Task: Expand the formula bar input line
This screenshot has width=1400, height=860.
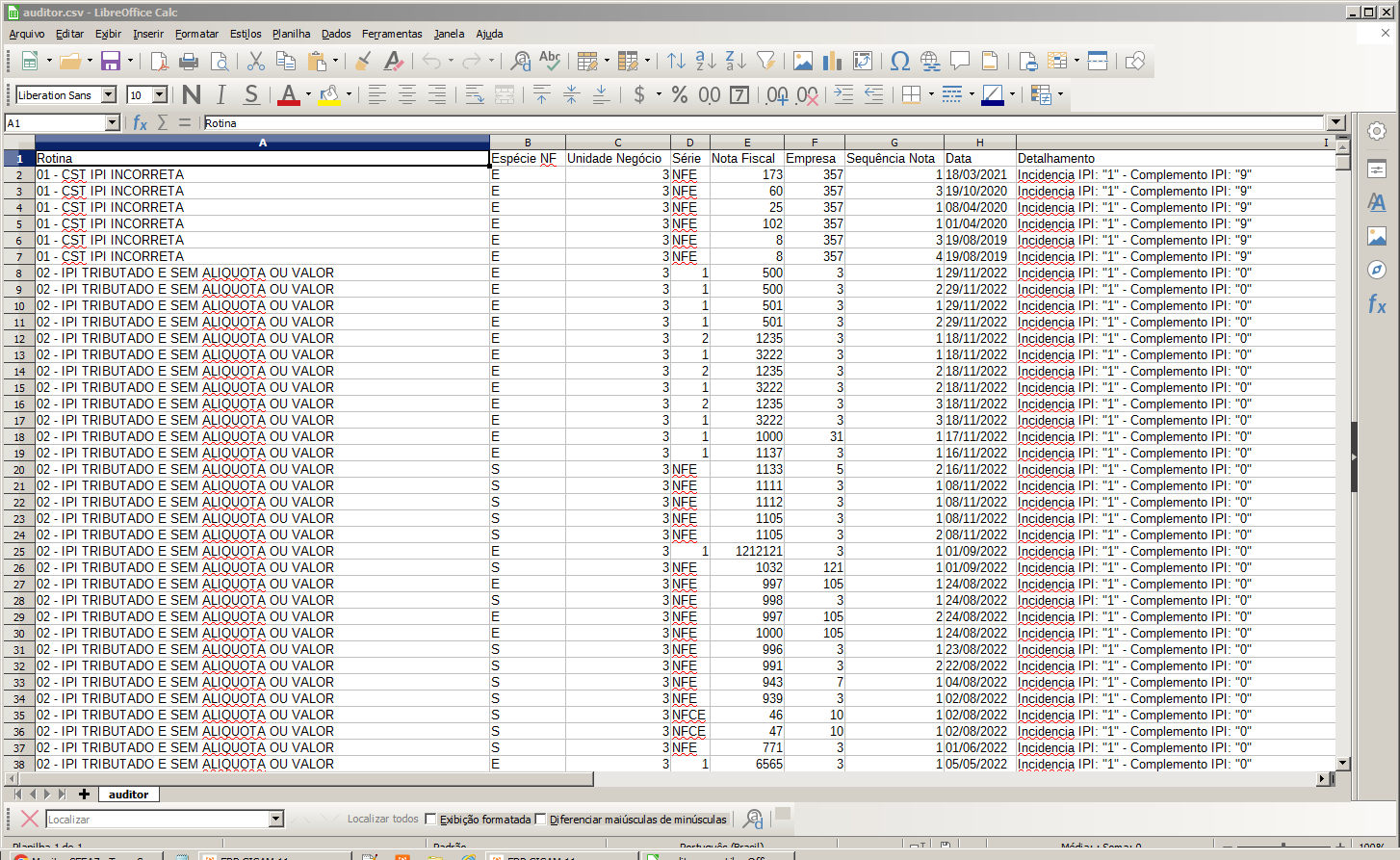Action: click(x=1335, y=122)
